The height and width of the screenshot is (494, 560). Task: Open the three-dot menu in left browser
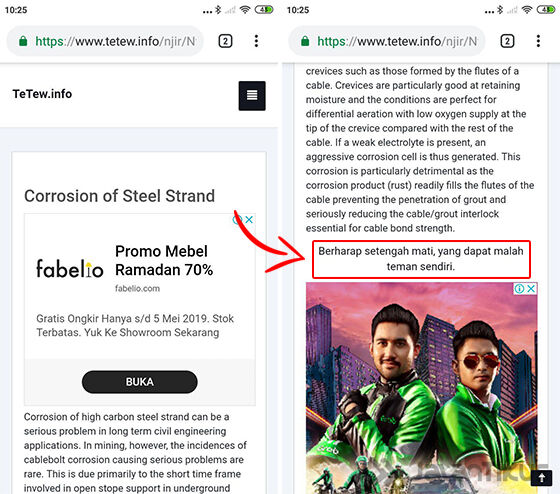click(x=256, y=41)
